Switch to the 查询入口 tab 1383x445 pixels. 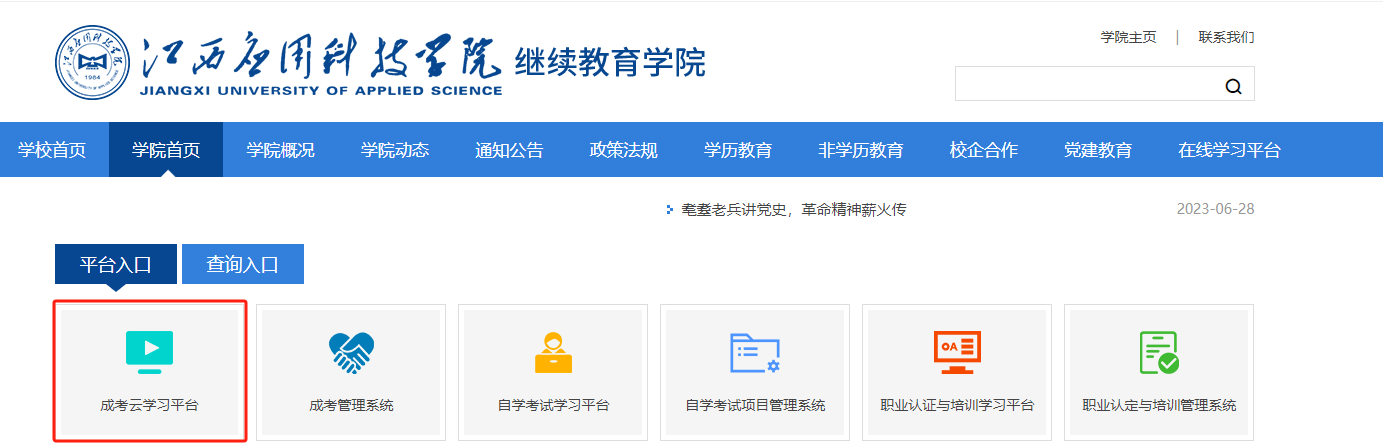click(242, 265)
